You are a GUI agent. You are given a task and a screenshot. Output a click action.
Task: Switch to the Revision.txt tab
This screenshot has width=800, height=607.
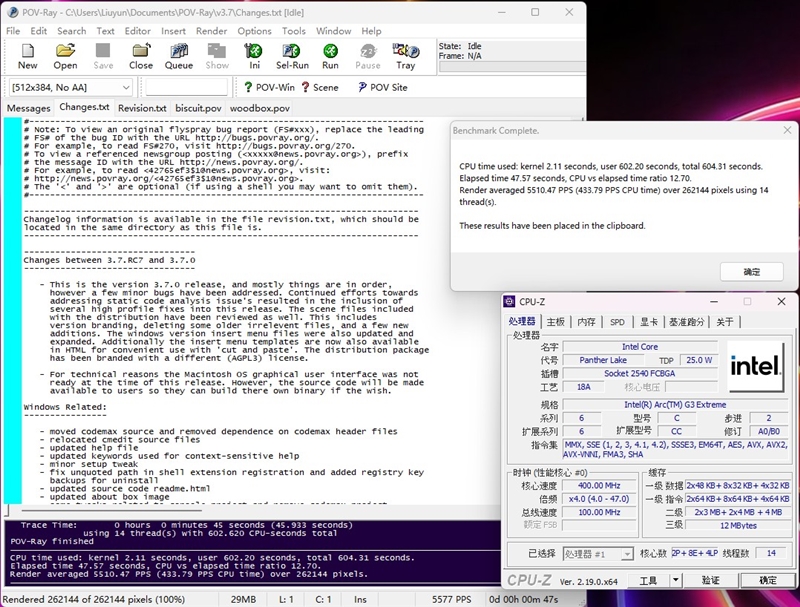[142, 108]
